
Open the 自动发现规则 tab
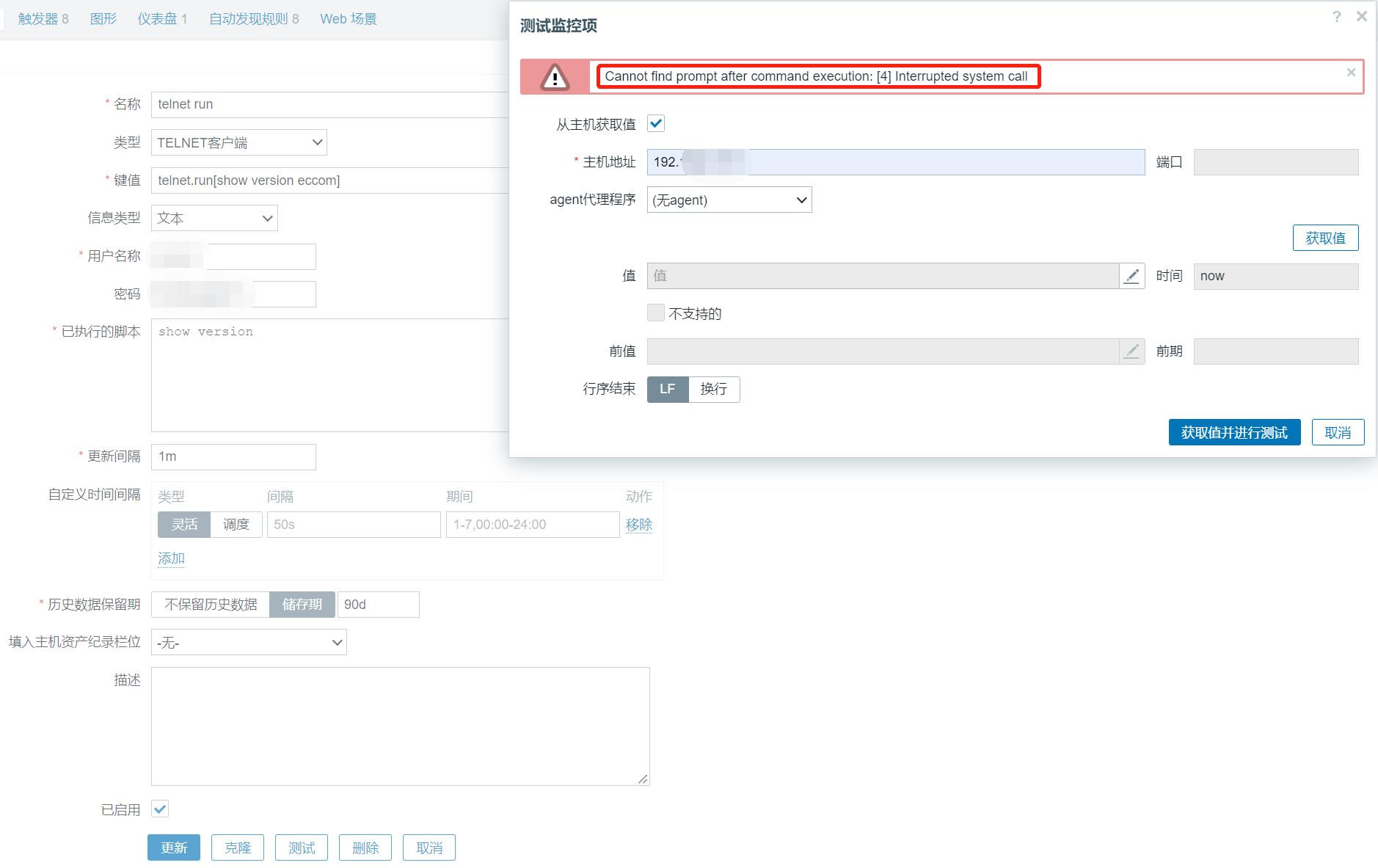tap(254, 19)
